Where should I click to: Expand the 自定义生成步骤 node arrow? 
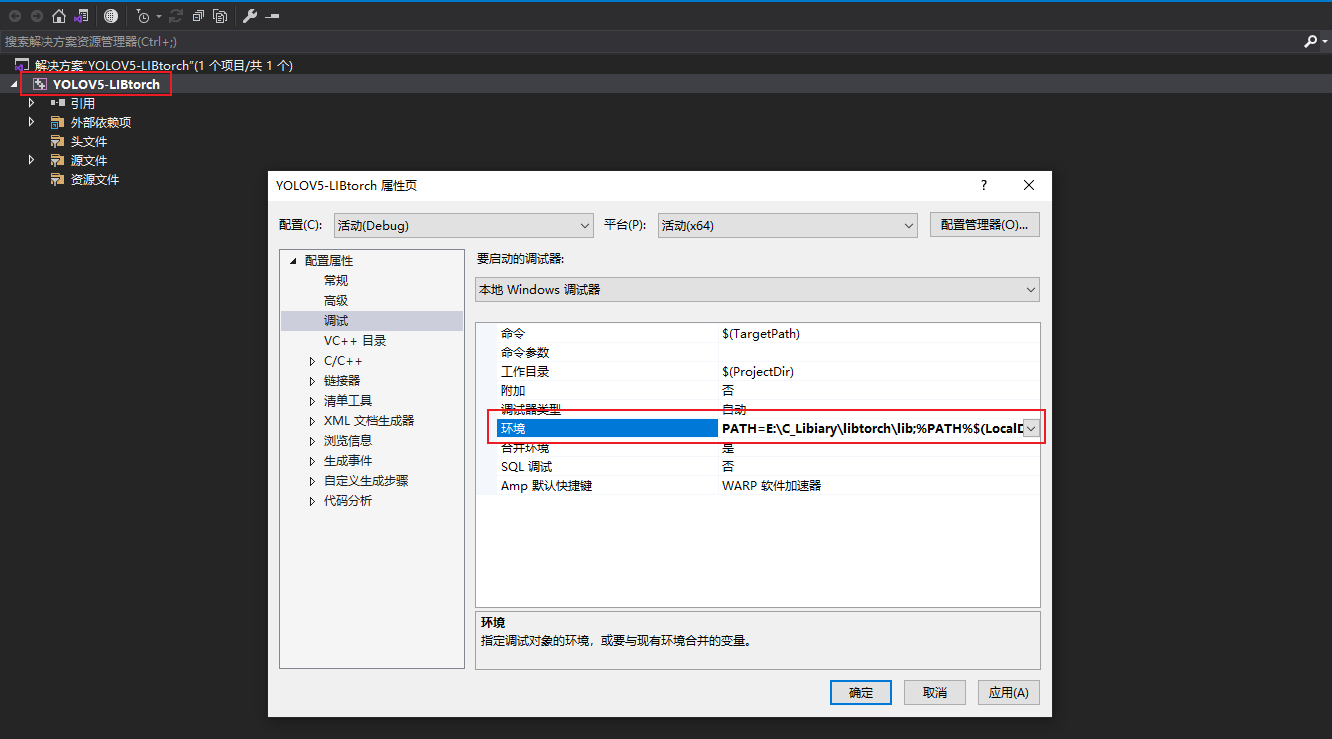[x=312, y=481]
